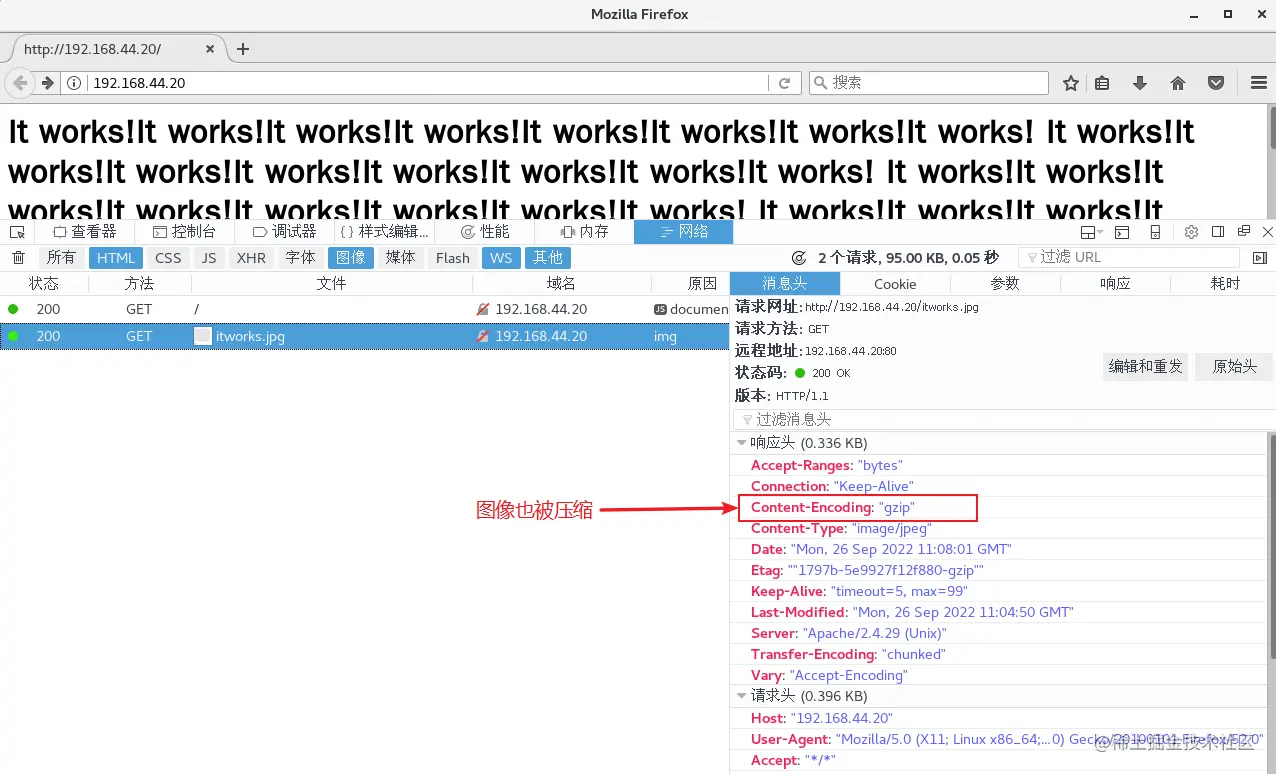The height and width of the screenshot is (774, 1276).
Task: Open the Pocket icon
Action: (1216, 83)
